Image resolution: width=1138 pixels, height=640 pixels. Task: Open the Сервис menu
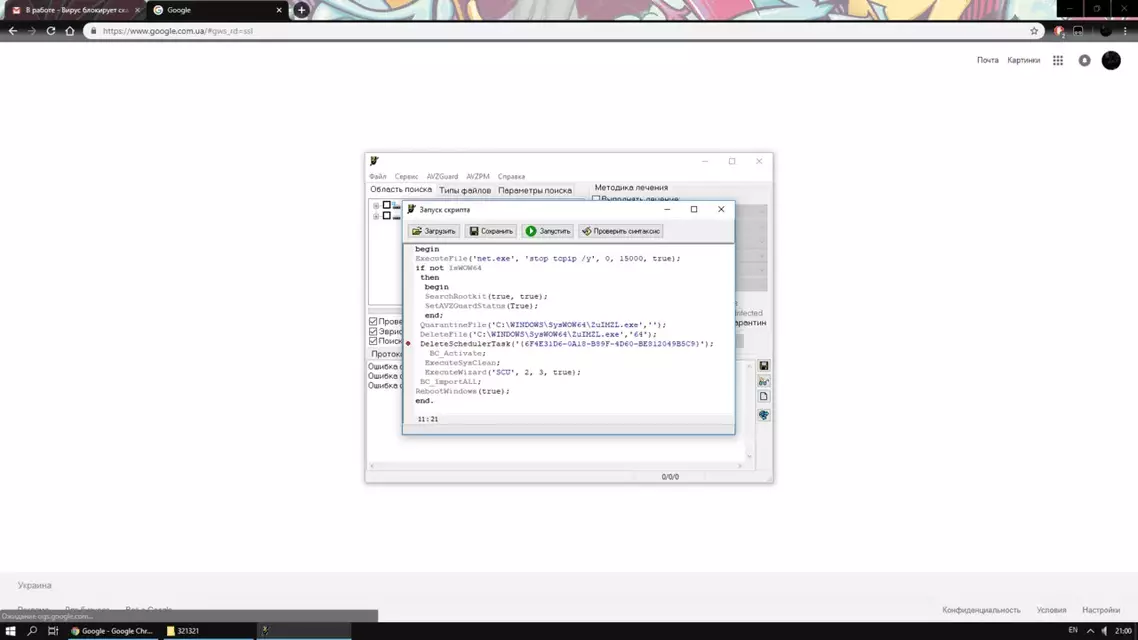click(406, 176)
